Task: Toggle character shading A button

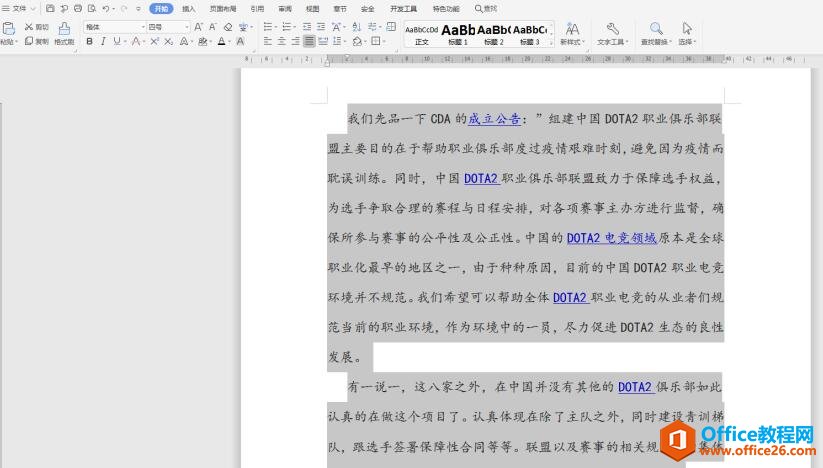Action: [x=240, y=41]
